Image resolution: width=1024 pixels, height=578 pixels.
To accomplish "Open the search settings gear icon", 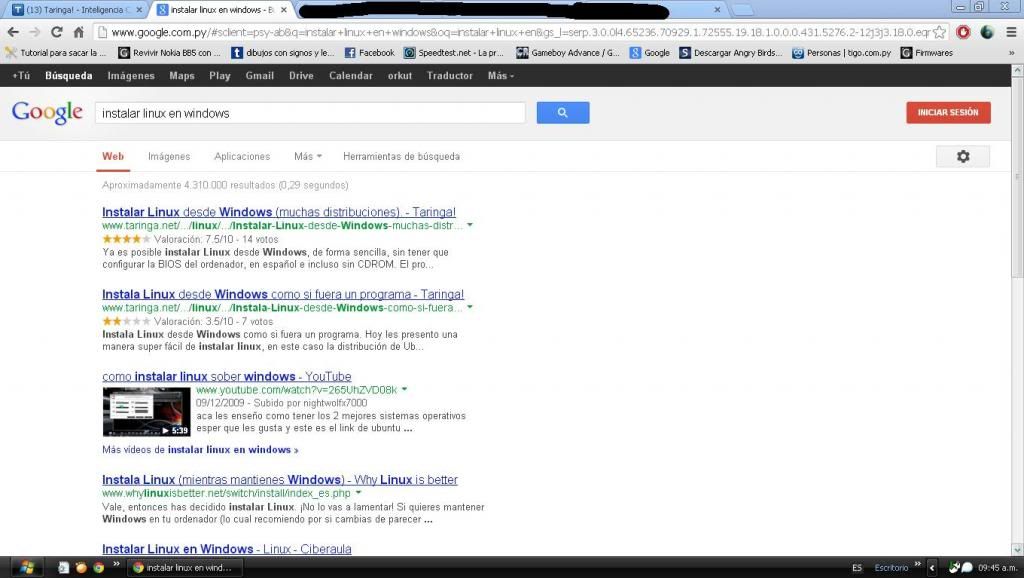I will click(x=963, y=156).
